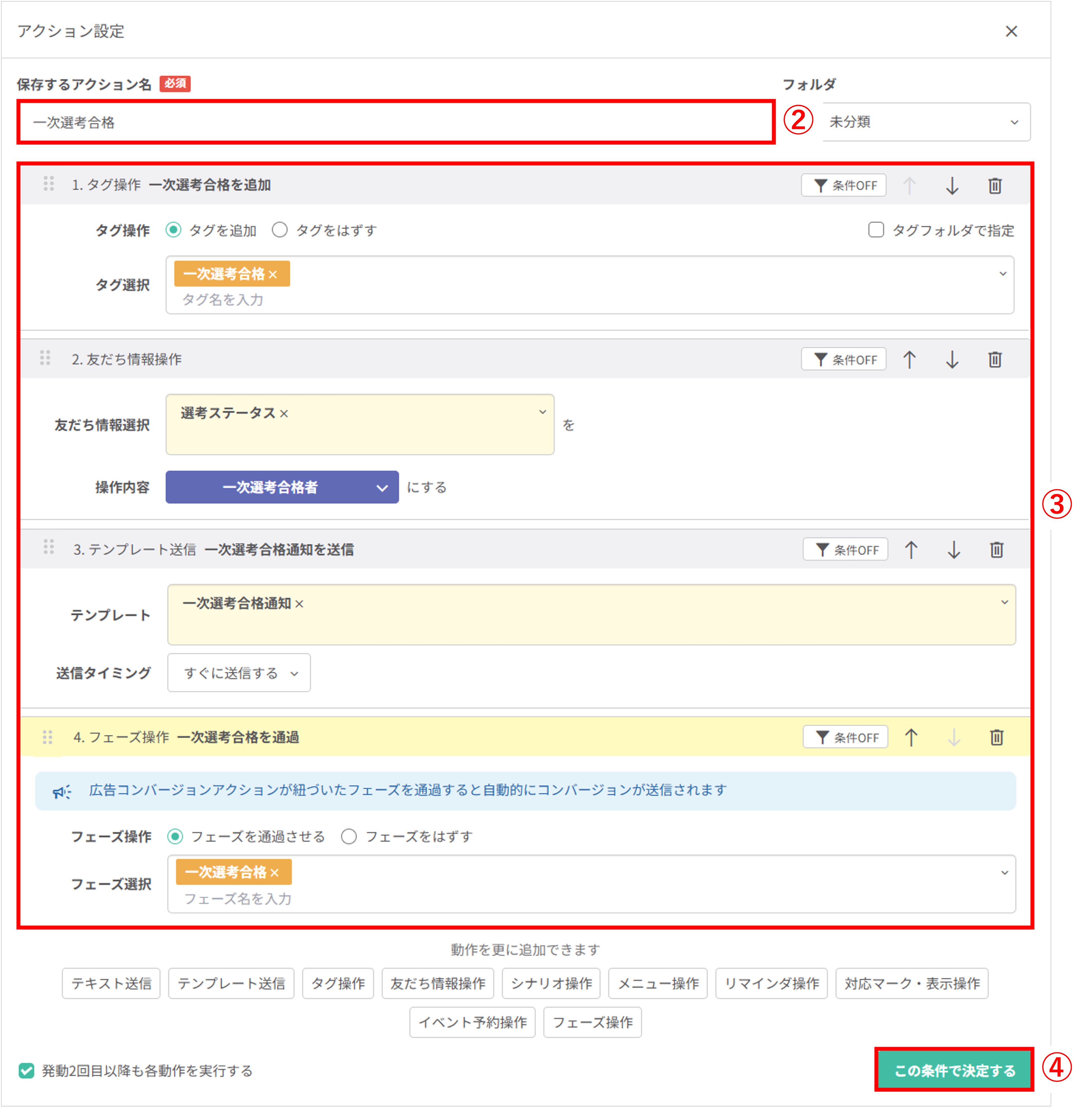The width and height of the screenshot is (1092, 1107).
Task: Delete the フェーズ操作 action row
Action: click(996, 737)
